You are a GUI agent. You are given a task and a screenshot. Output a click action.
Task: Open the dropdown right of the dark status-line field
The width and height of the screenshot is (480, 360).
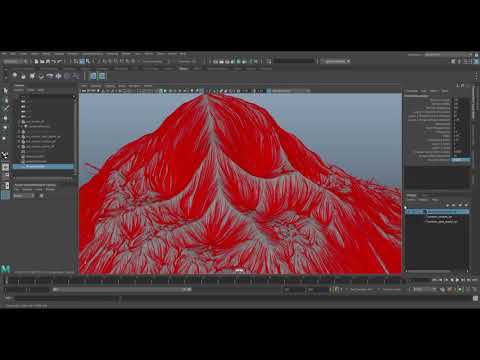pos(336,61)
